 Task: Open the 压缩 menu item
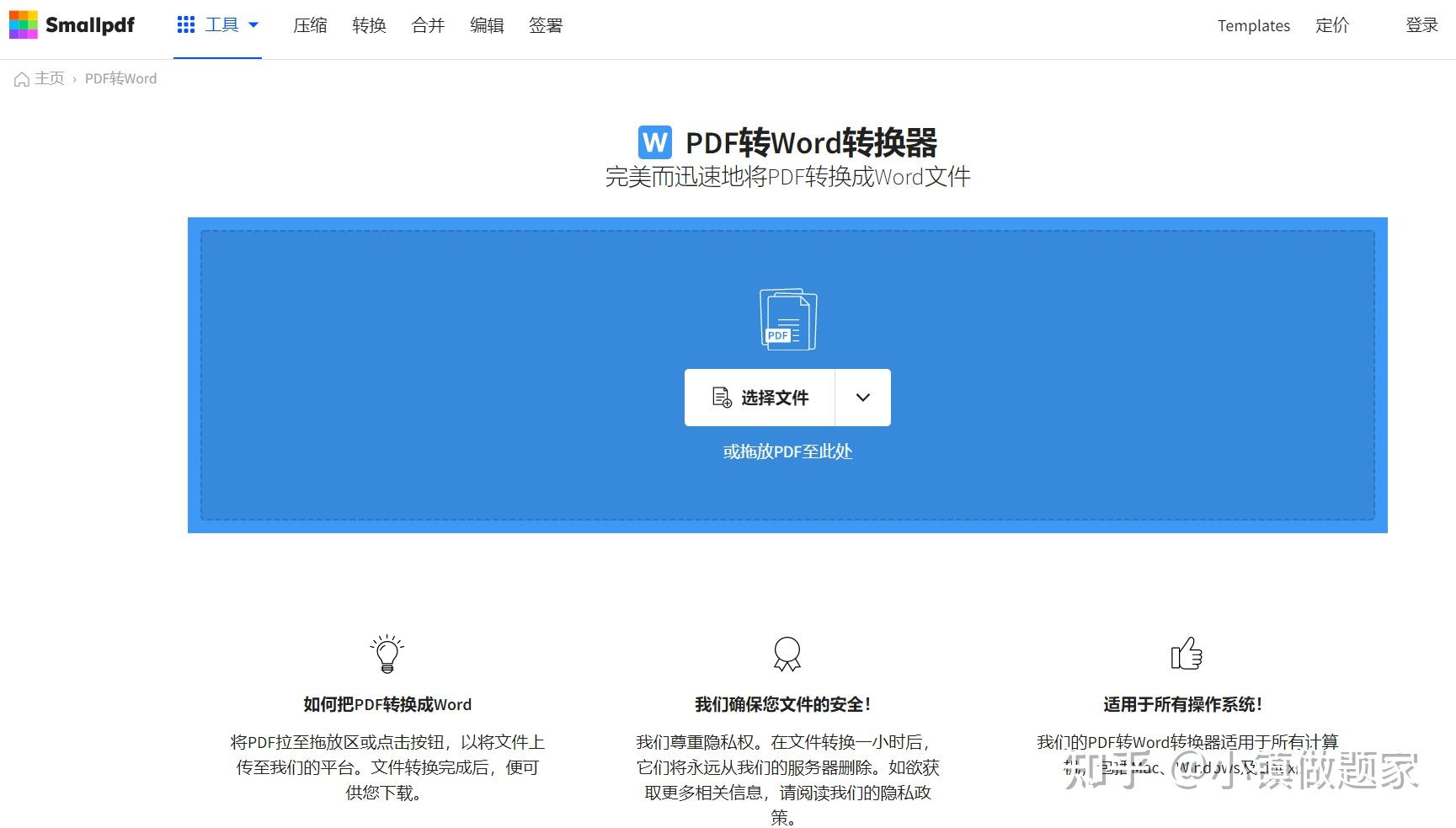(310, 25)
